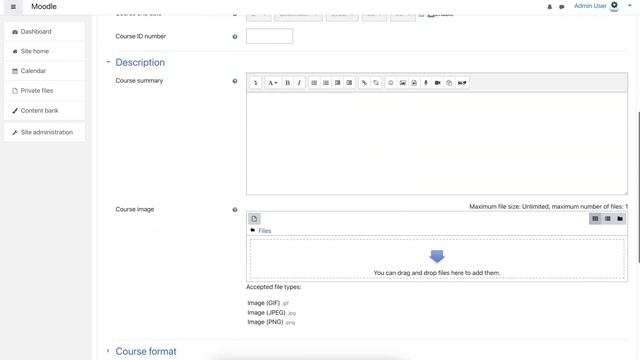
Task: Open Site administration in the side navigation
Action: pos(44,132)
